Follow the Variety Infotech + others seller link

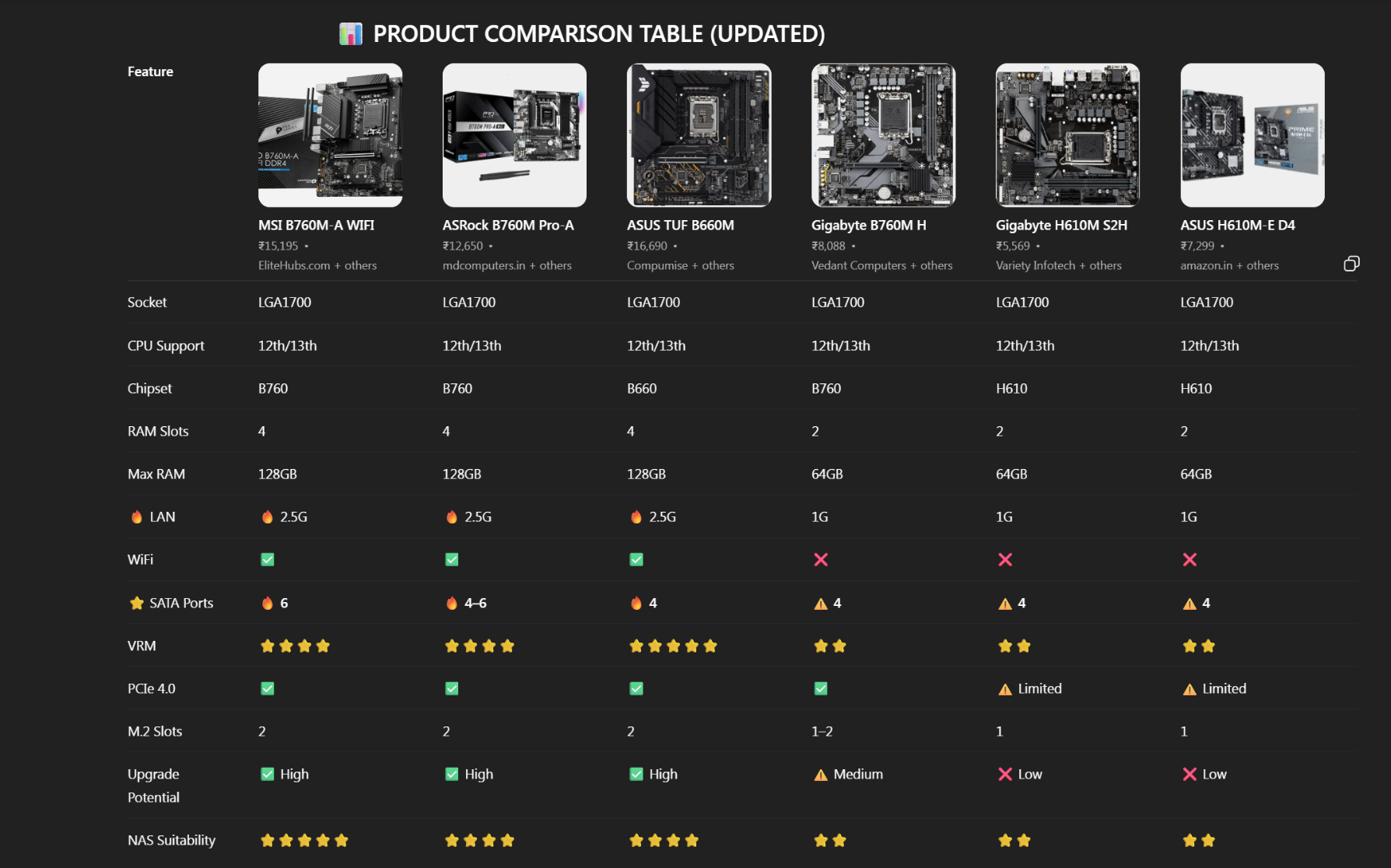click(x=1059, y=265)
